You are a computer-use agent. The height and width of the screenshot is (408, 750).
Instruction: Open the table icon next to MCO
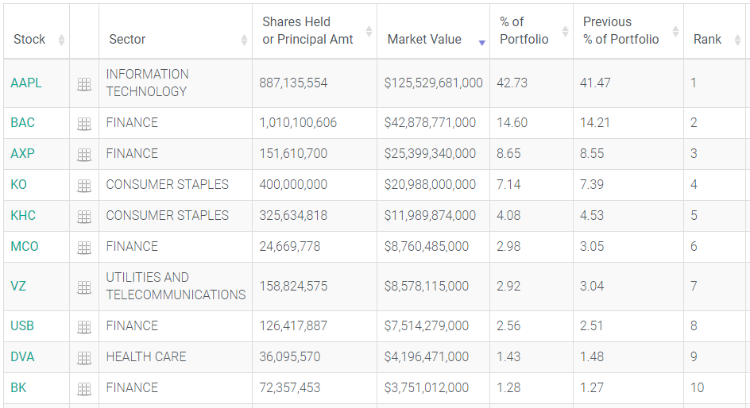point(84,248)
